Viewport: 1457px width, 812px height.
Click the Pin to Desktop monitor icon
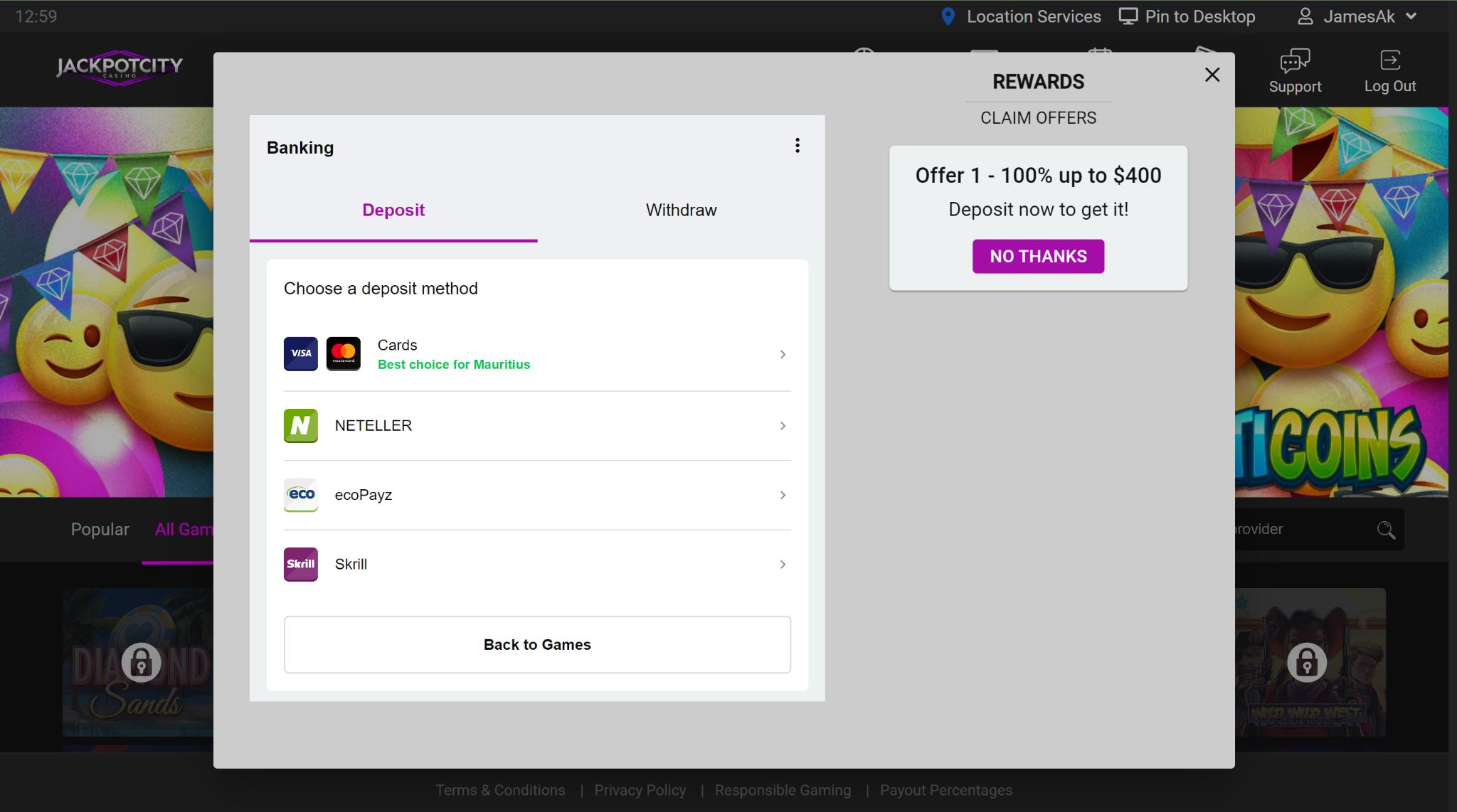coord(1128,16)
